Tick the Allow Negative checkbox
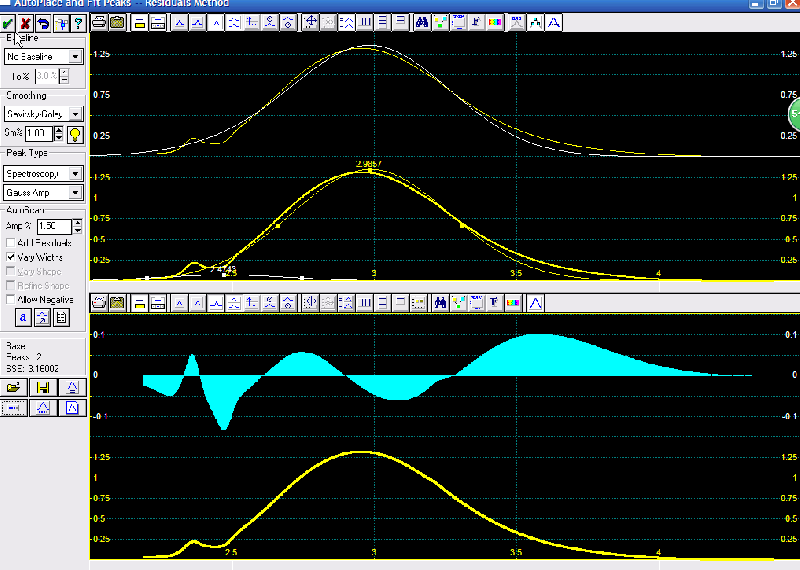The height and width of the screenshot is (570, 800). coord(10,299)
